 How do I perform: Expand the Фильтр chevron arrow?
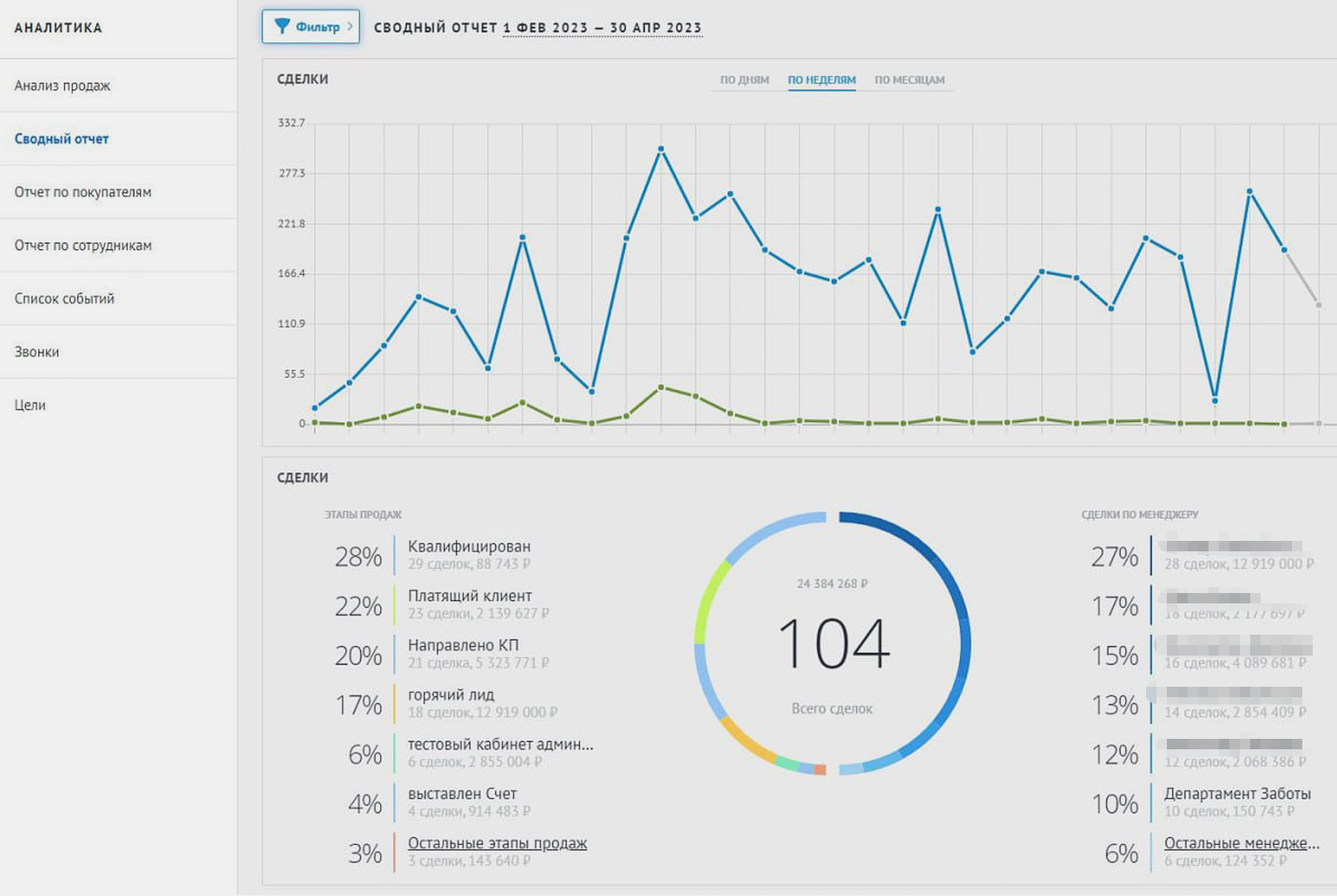[x=350, y=26]
